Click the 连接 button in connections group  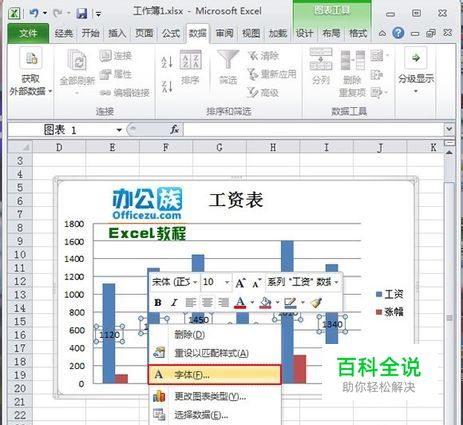[116, 56]
